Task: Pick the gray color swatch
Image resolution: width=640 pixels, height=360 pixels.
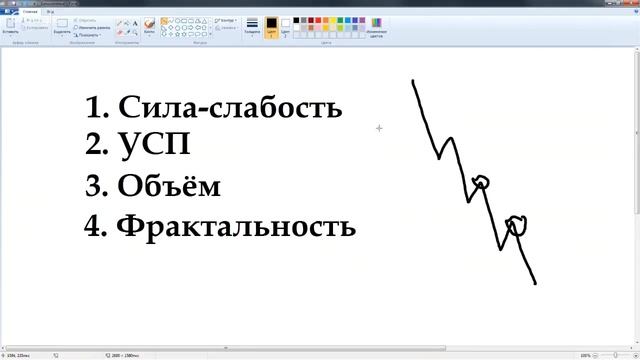Action: (304, 20)
